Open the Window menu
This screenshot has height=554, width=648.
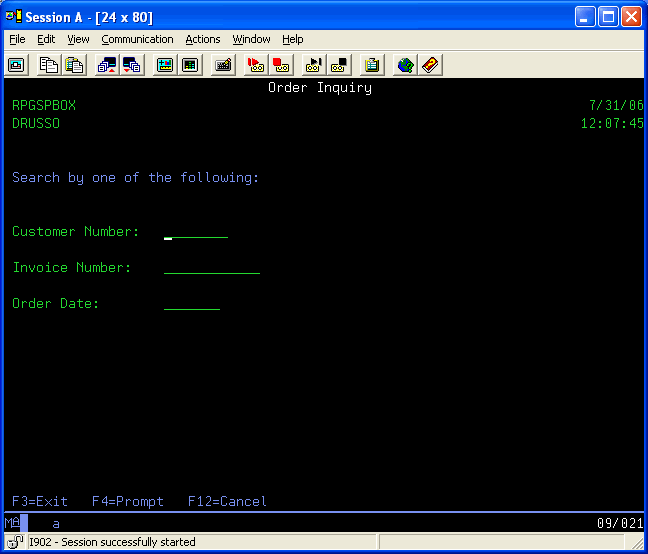point(251,39)
